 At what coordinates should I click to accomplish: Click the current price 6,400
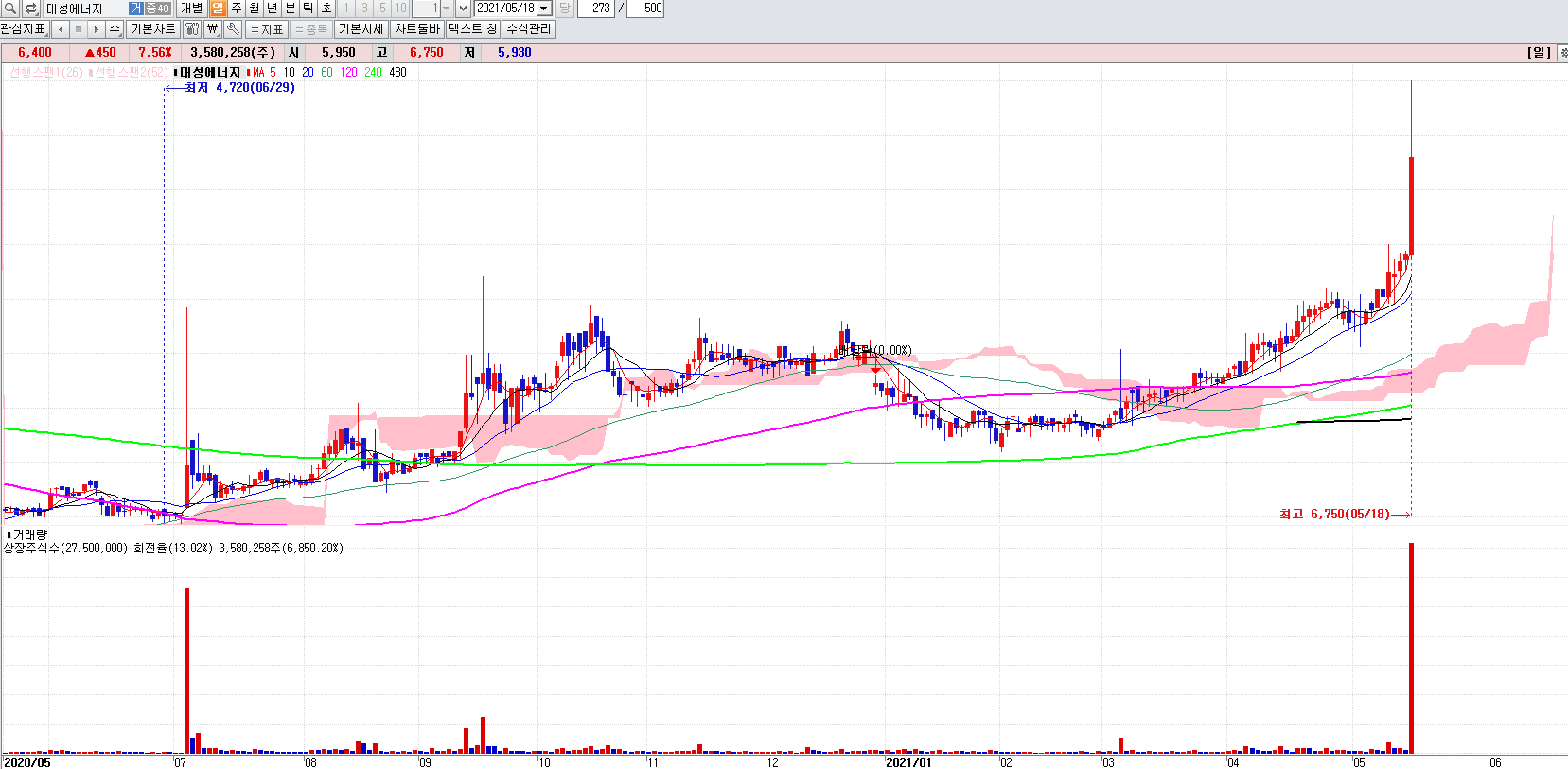click(x=35, y=53)
